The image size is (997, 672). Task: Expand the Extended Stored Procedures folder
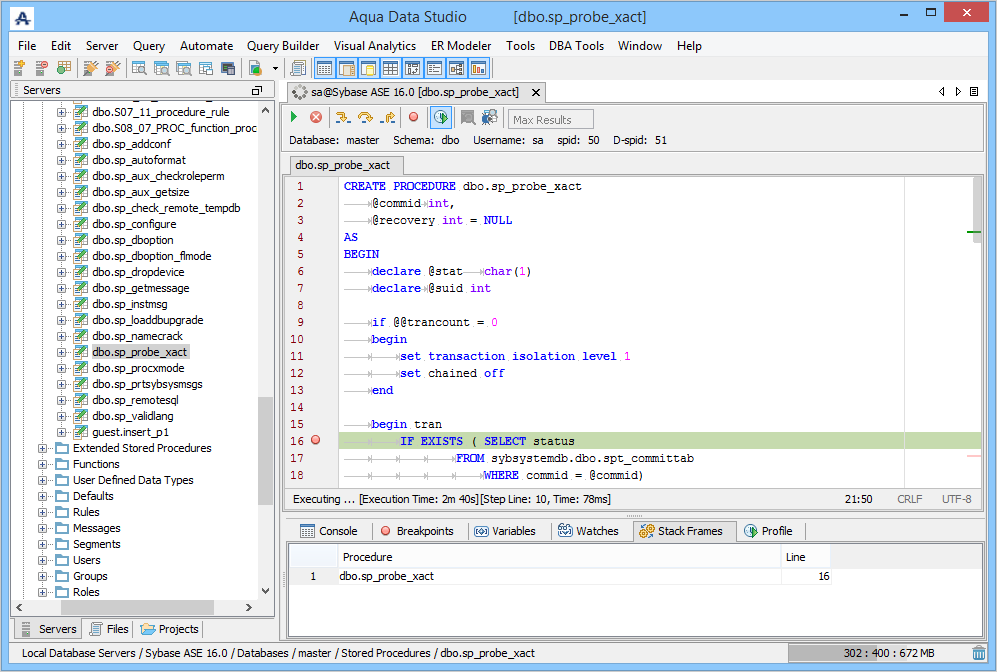[x=43, y=448]
